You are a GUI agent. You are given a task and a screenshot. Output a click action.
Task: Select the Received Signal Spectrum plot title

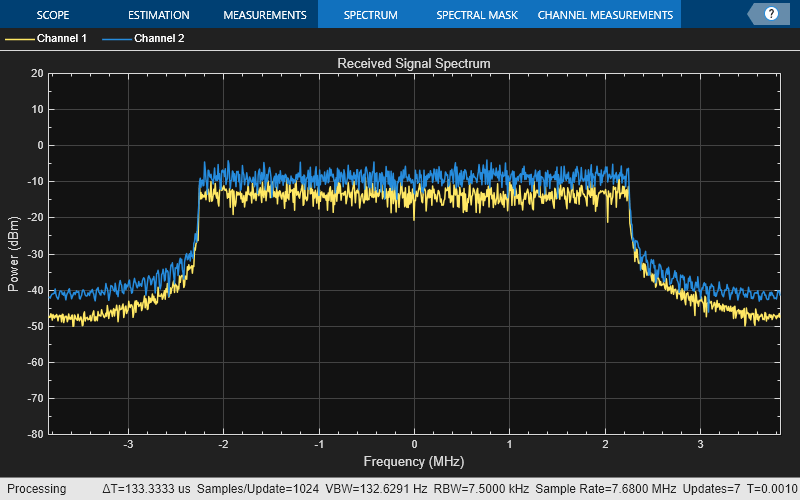point(413,64)
